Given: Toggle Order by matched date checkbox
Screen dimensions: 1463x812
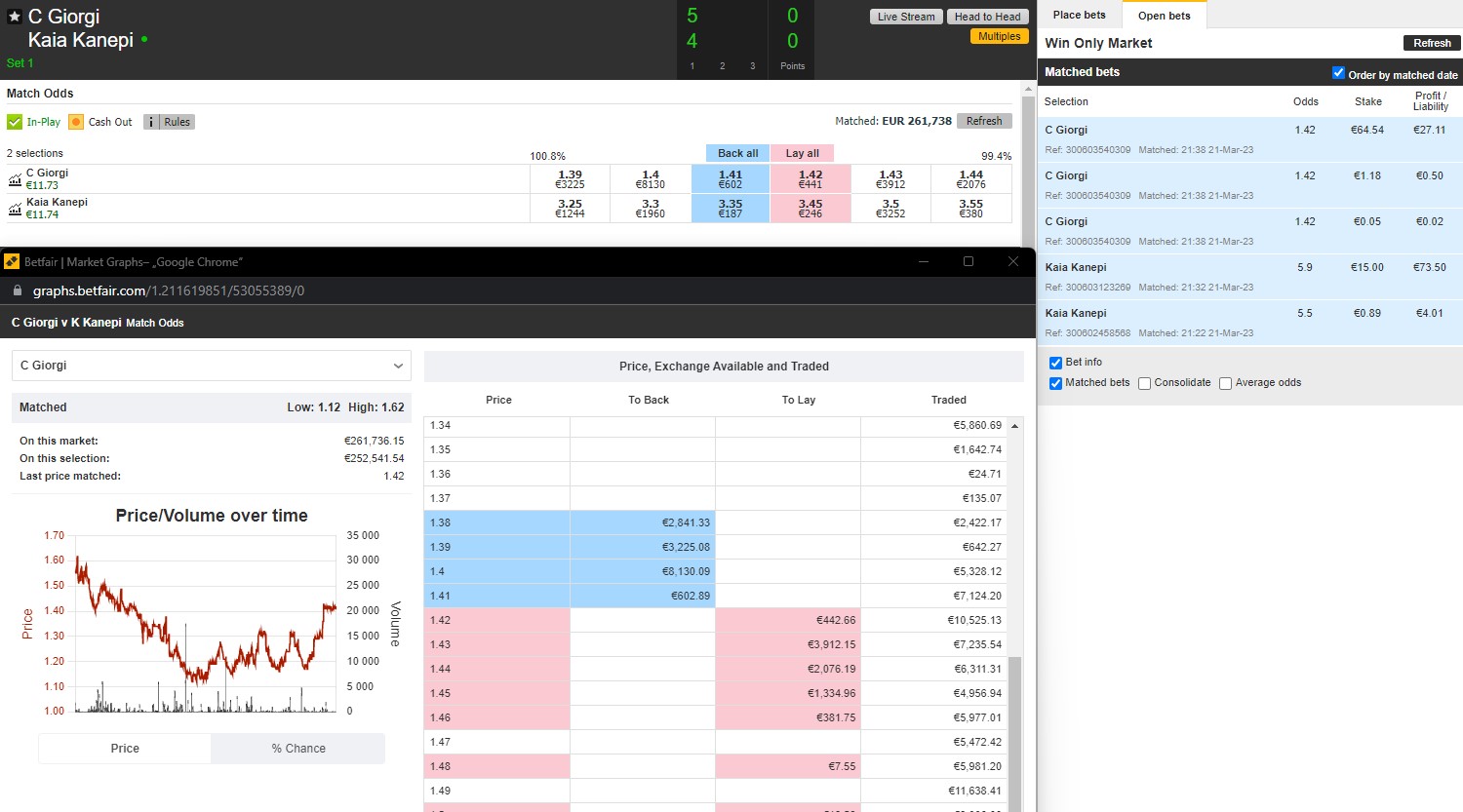Looking at the screenshot, I should click(1338, 73).
